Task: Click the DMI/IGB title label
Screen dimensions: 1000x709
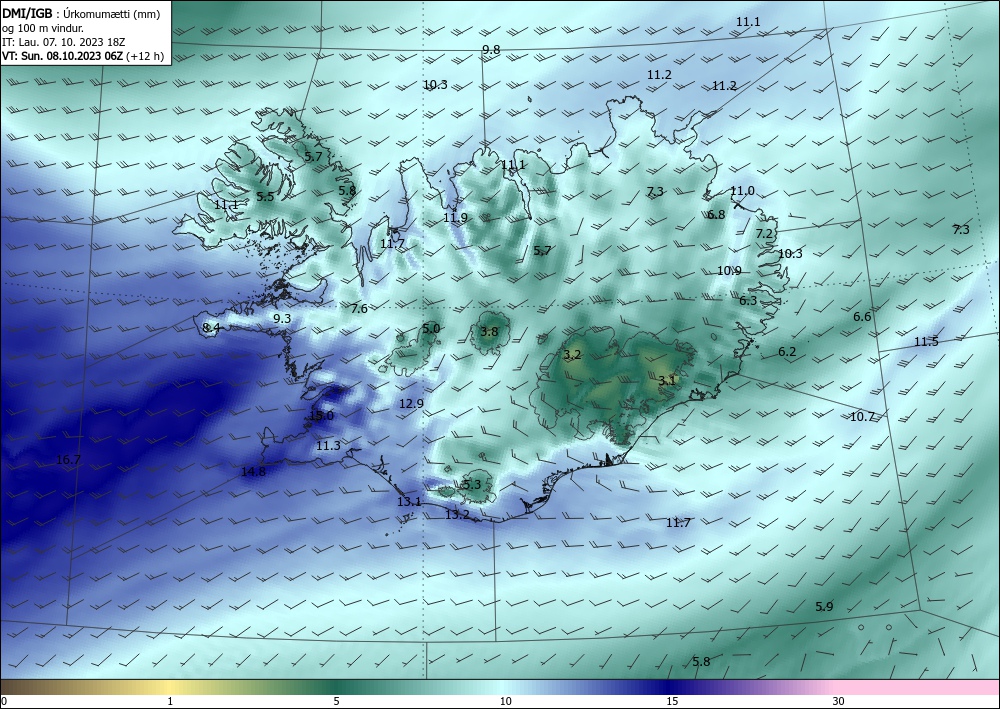Action: pyautogui.click(x=26, y=14)
